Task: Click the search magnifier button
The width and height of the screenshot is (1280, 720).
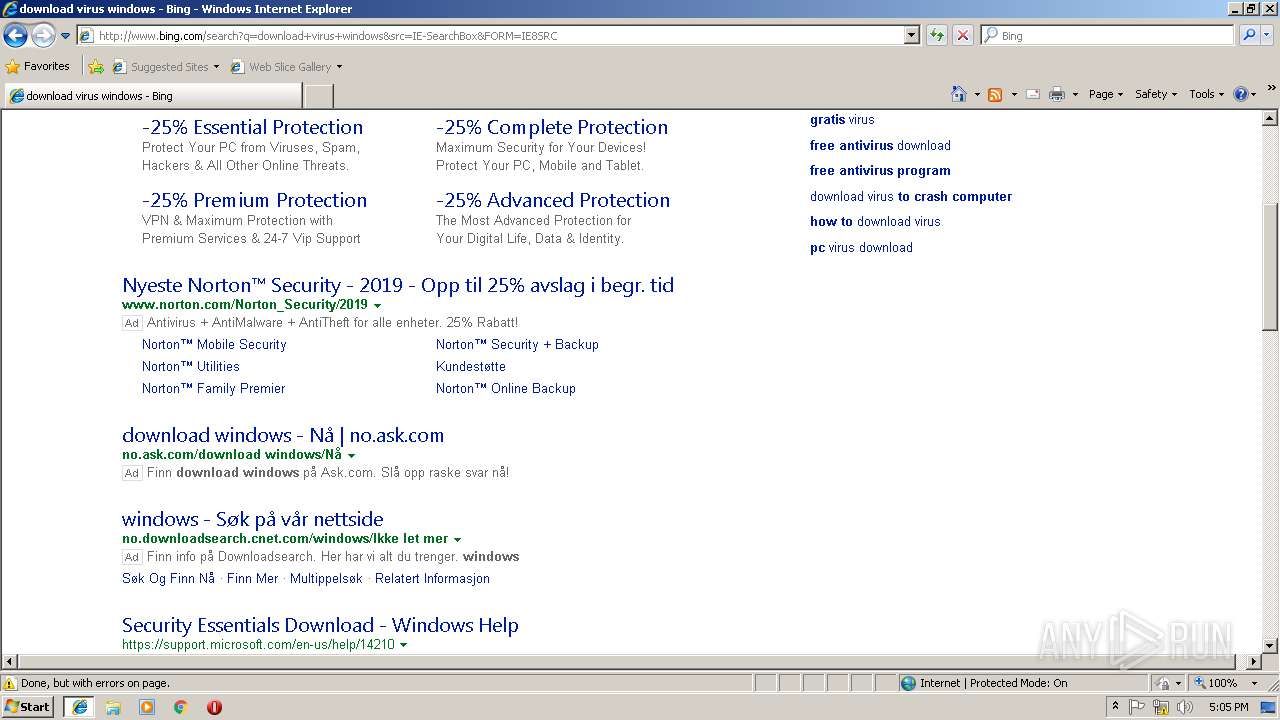Action: click(x=1248, y=35)
